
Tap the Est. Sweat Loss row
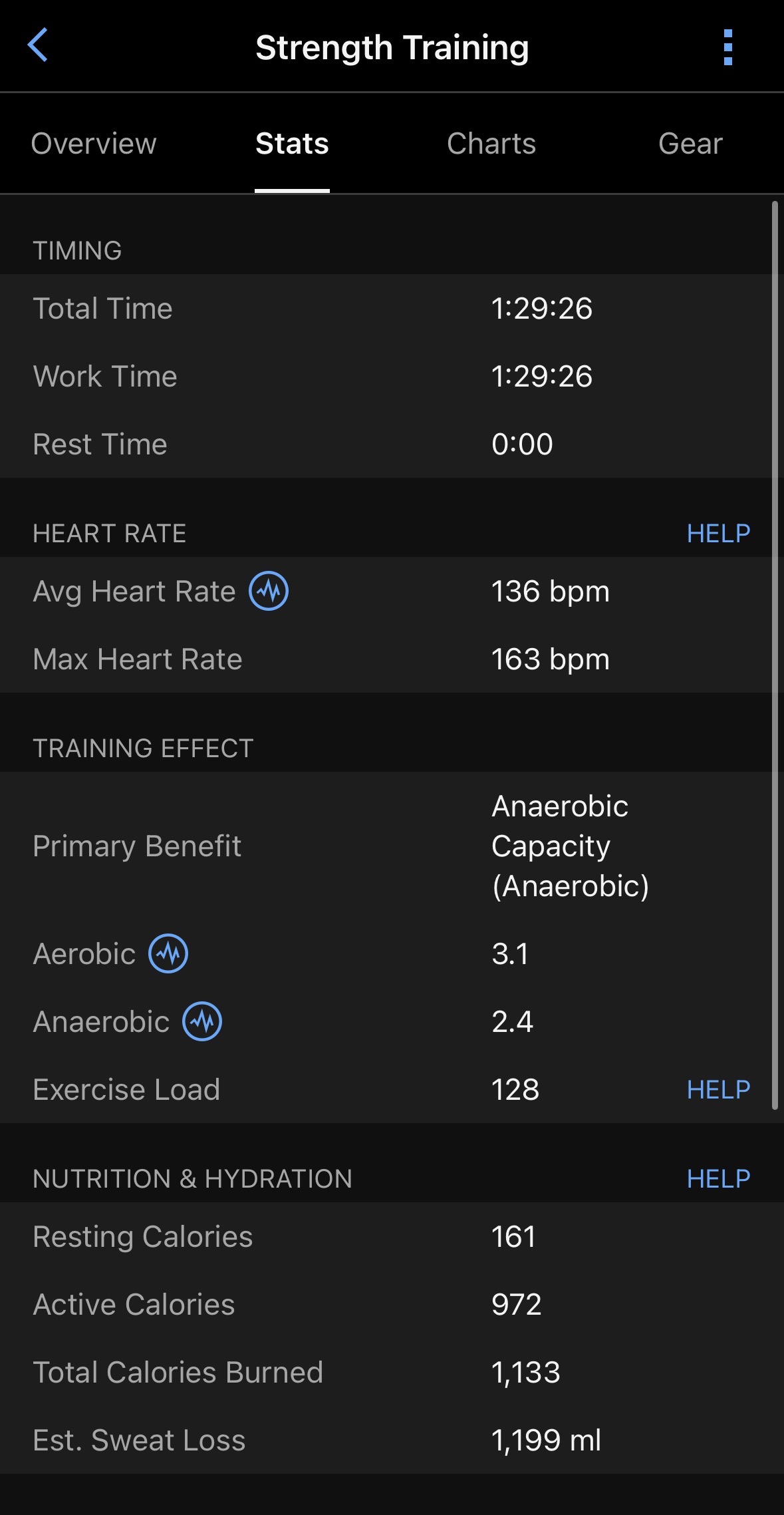392,1440
